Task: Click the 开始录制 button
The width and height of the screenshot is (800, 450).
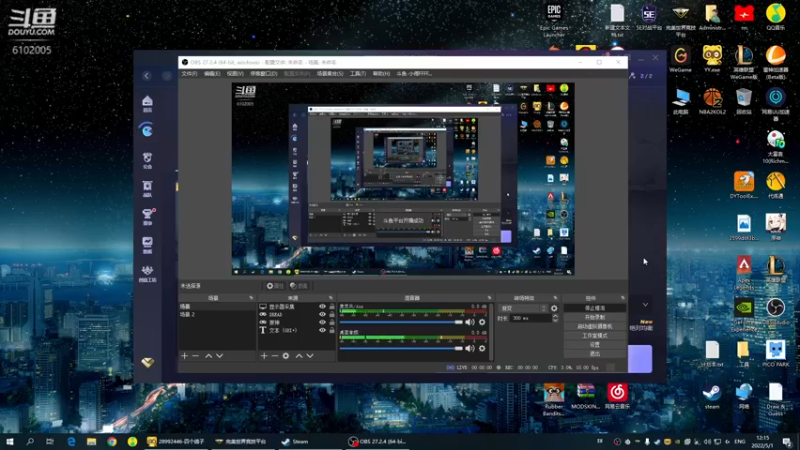Action: pos(595,317)
